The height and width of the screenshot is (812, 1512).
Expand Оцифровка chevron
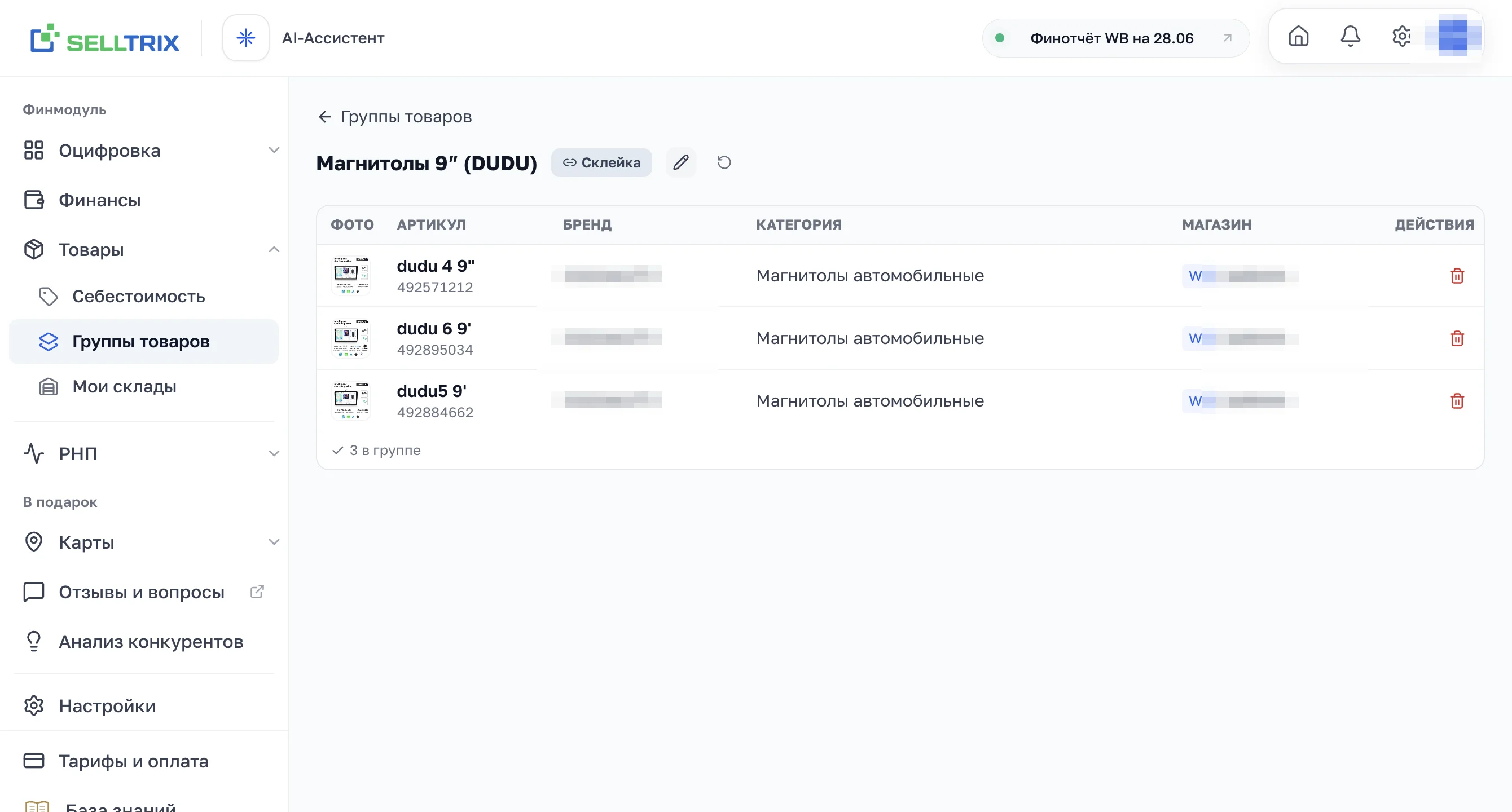274,151
